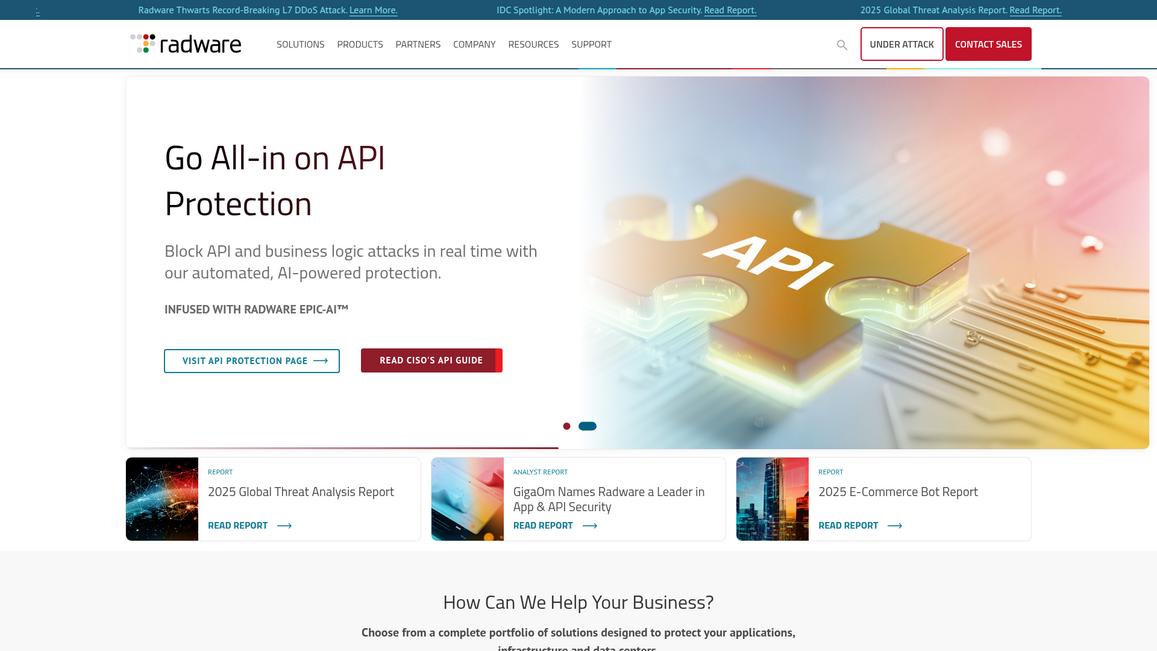Click Infused with Radware EPIC-AI text
Image resolution: width=1157 pixels, height=651 pixels.
pos(256,309)
